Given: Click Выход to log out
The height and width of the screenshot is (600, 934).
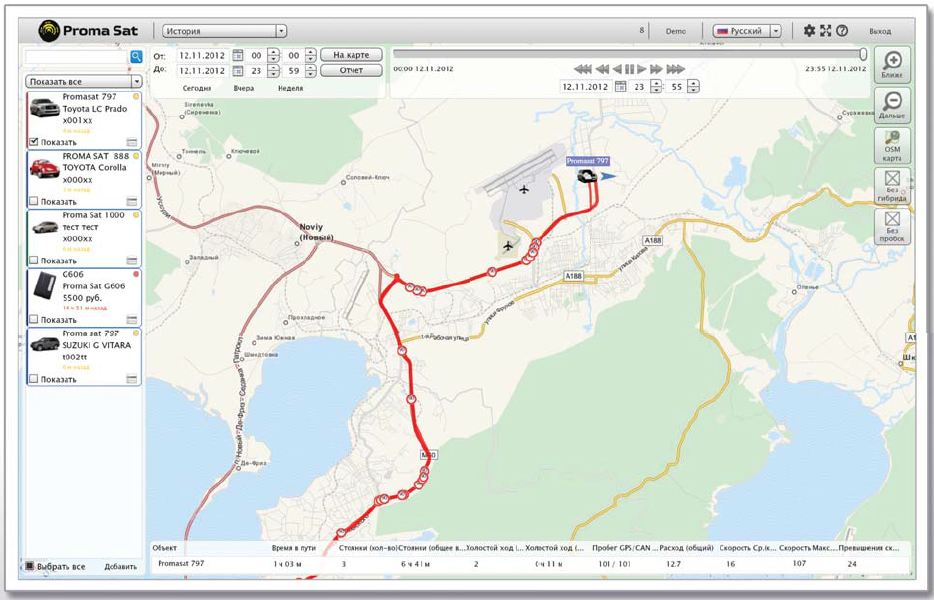Looking at the screenshot, I should click(x=880, y=31).
